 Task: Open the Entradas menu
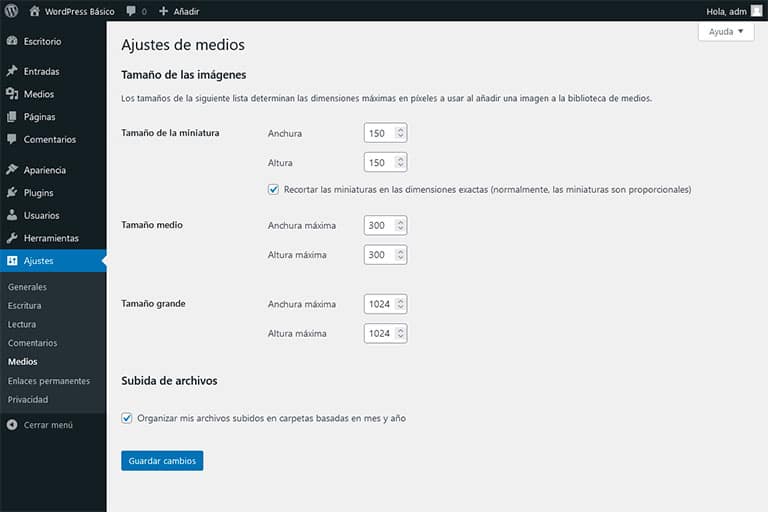coord(53,72)
